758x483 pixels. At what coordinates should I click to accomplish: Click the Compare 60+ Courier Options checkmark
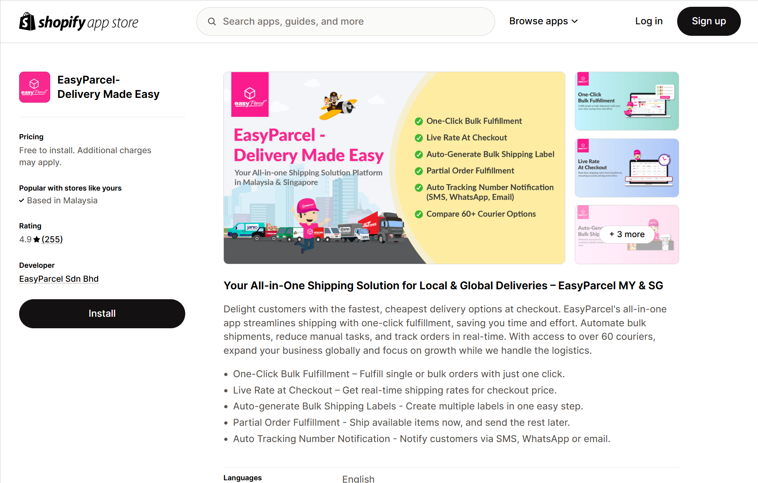point(418,214)
